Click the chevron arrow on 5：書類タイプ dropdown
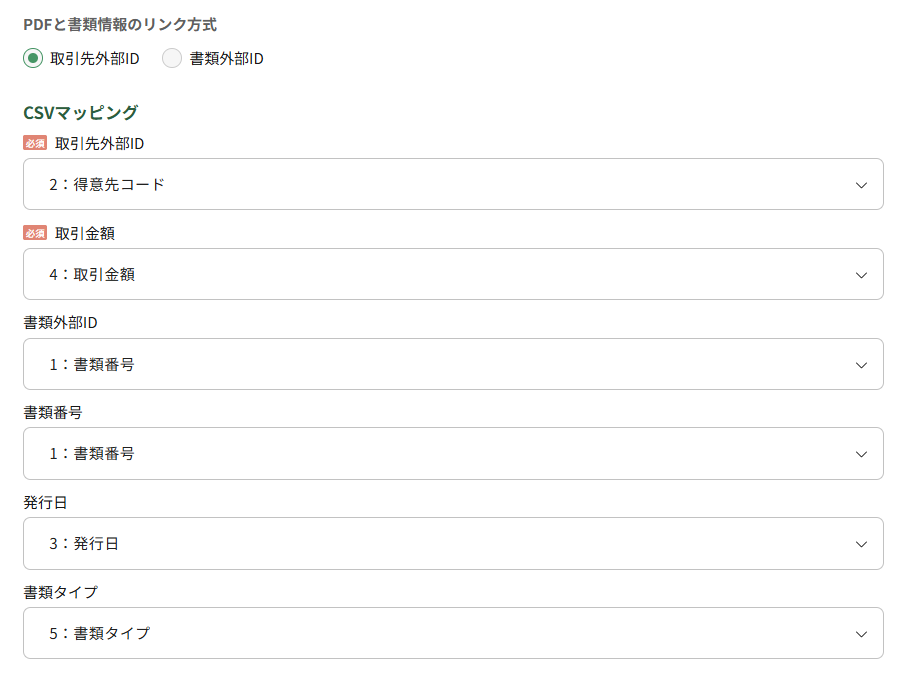The width and height of the screenshot is (906, 684). [861, 633]
